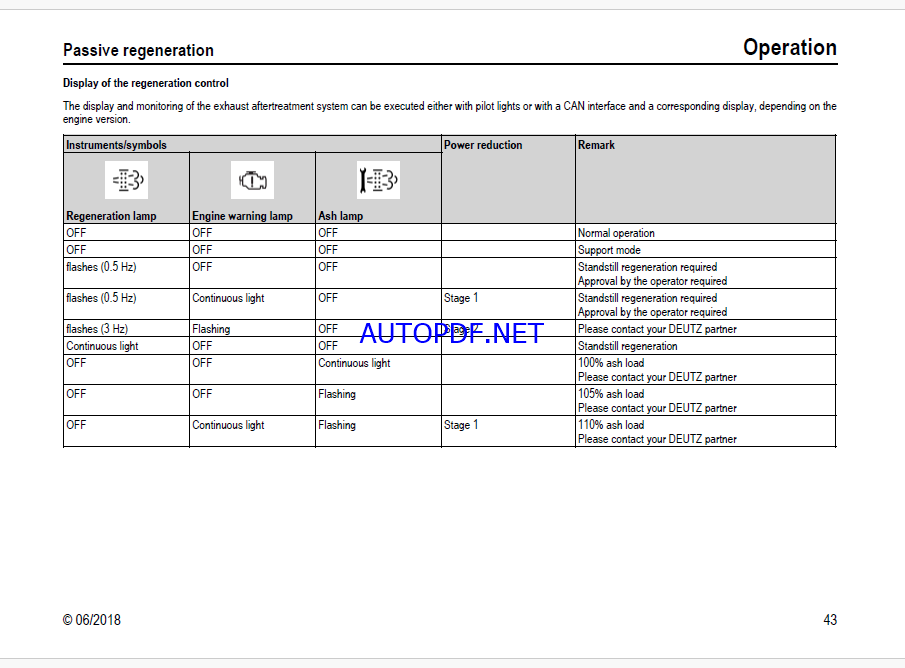Click 'Continuous light' in the 110% ash load row
905x668 pixels.
(229, 425)
